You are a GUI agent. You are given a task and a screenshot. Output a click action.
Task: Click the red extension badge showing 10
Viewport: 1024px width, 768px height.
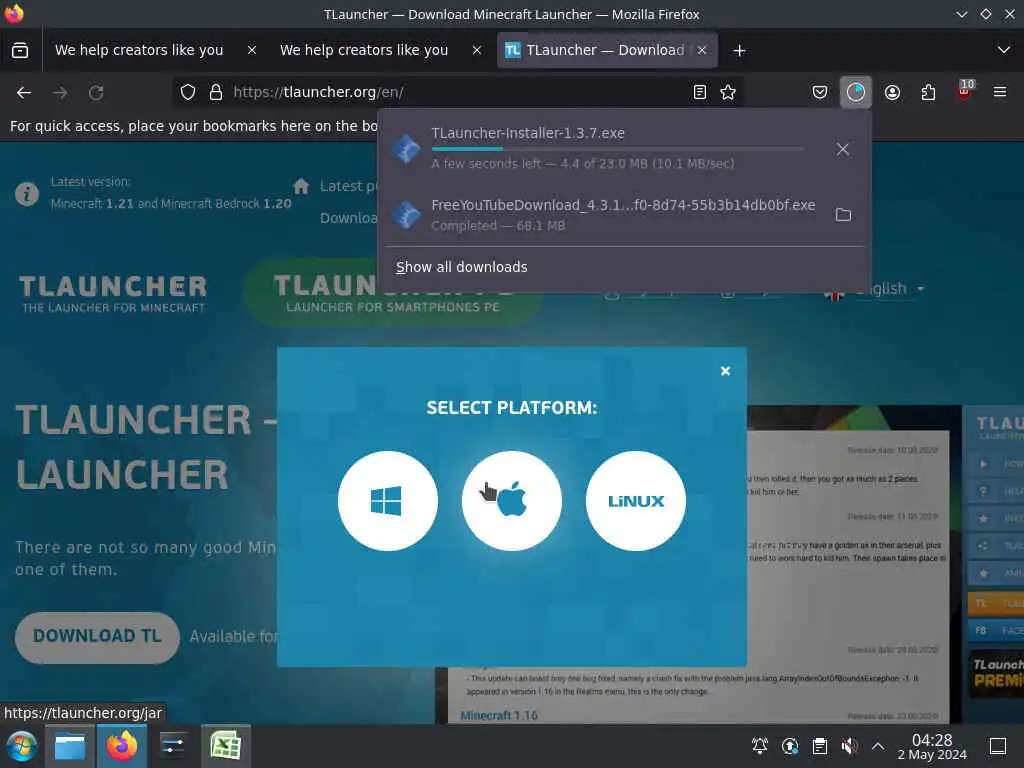tap(965, 89)
